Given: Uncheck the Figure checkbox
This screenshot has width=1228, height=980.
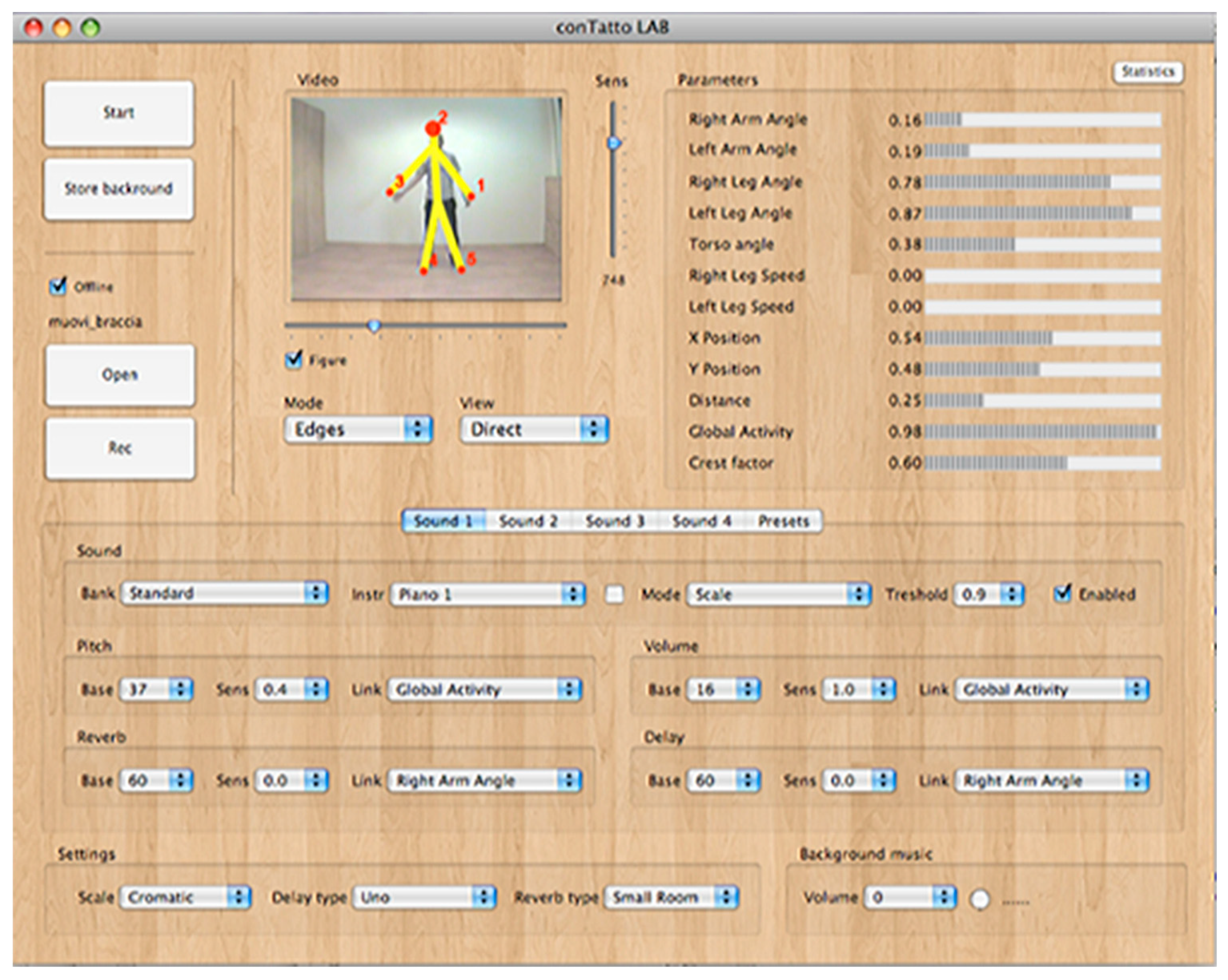Looking at the screenshot, I should pos(294,359).
